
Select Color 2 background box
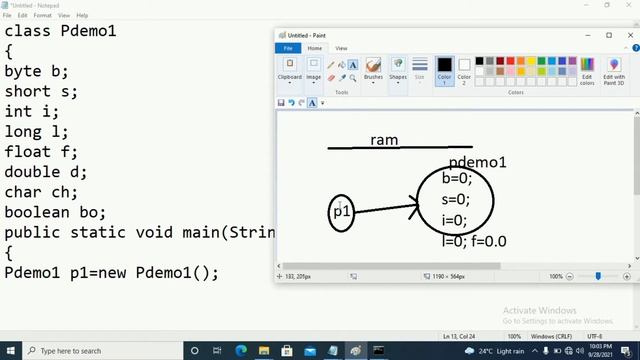click(x=464, y=71)
